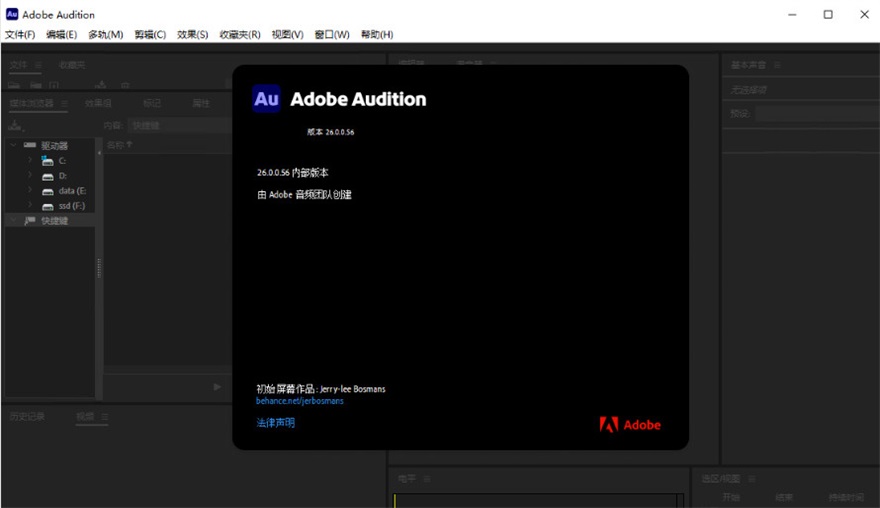Open the 内容 location dropdown field
880x508 pixels.
coord(180,125)
